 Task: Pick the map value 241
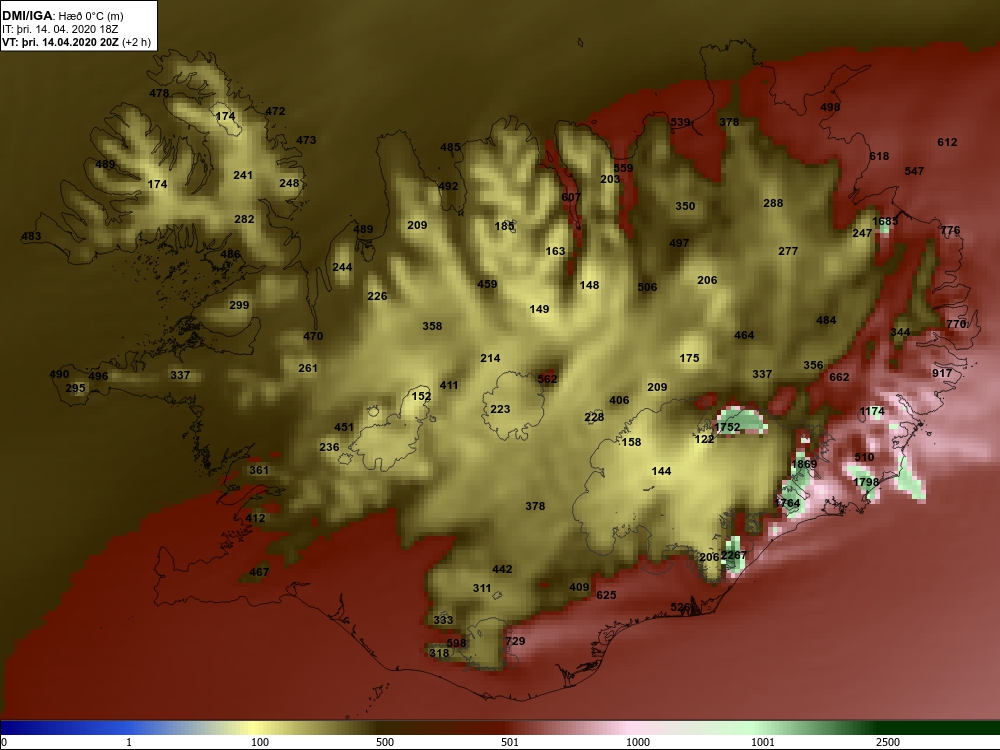point(243,175)
